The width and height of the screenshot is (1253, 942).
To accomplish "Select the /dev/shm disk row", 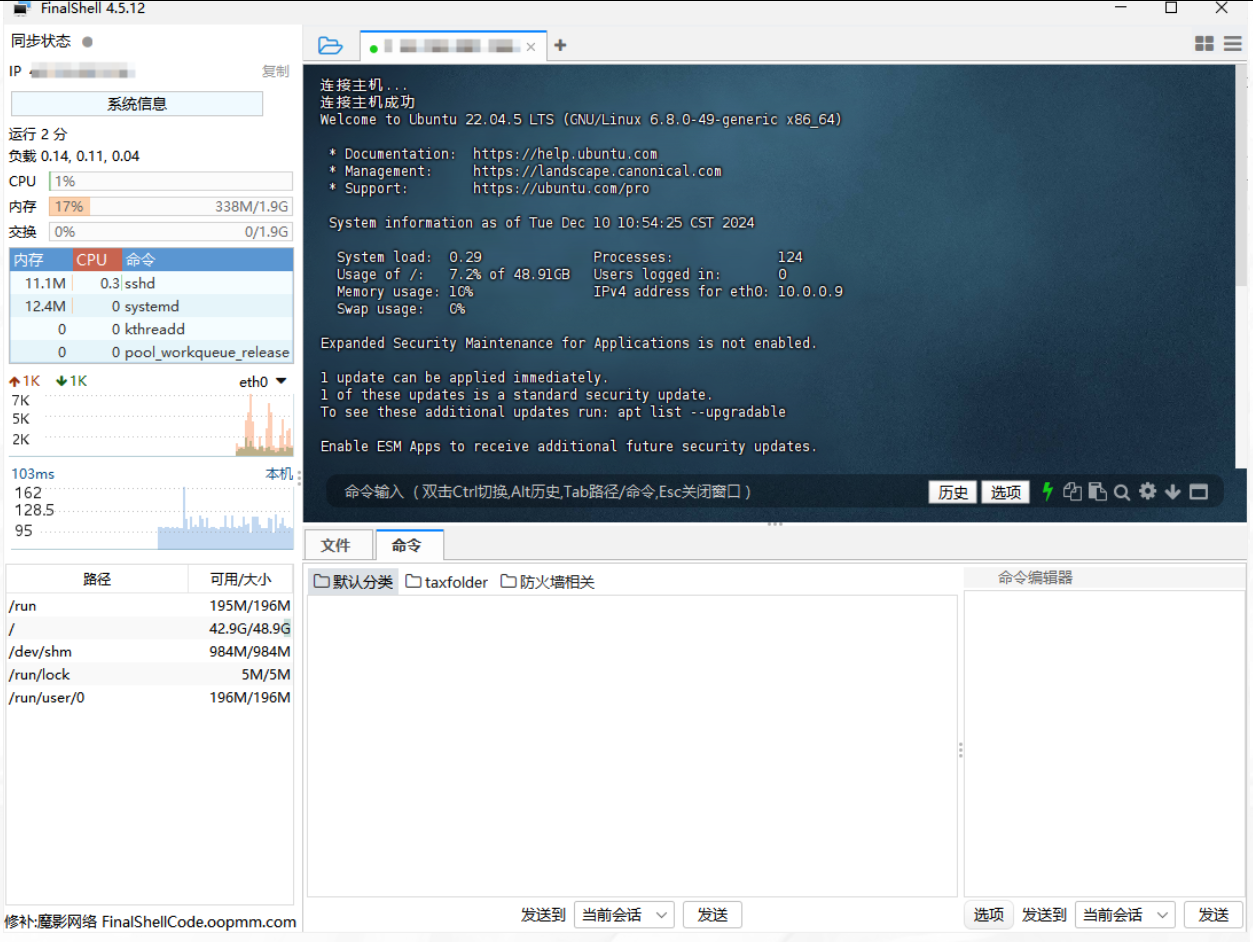I will pyautogui.click(x=149, y=652).
